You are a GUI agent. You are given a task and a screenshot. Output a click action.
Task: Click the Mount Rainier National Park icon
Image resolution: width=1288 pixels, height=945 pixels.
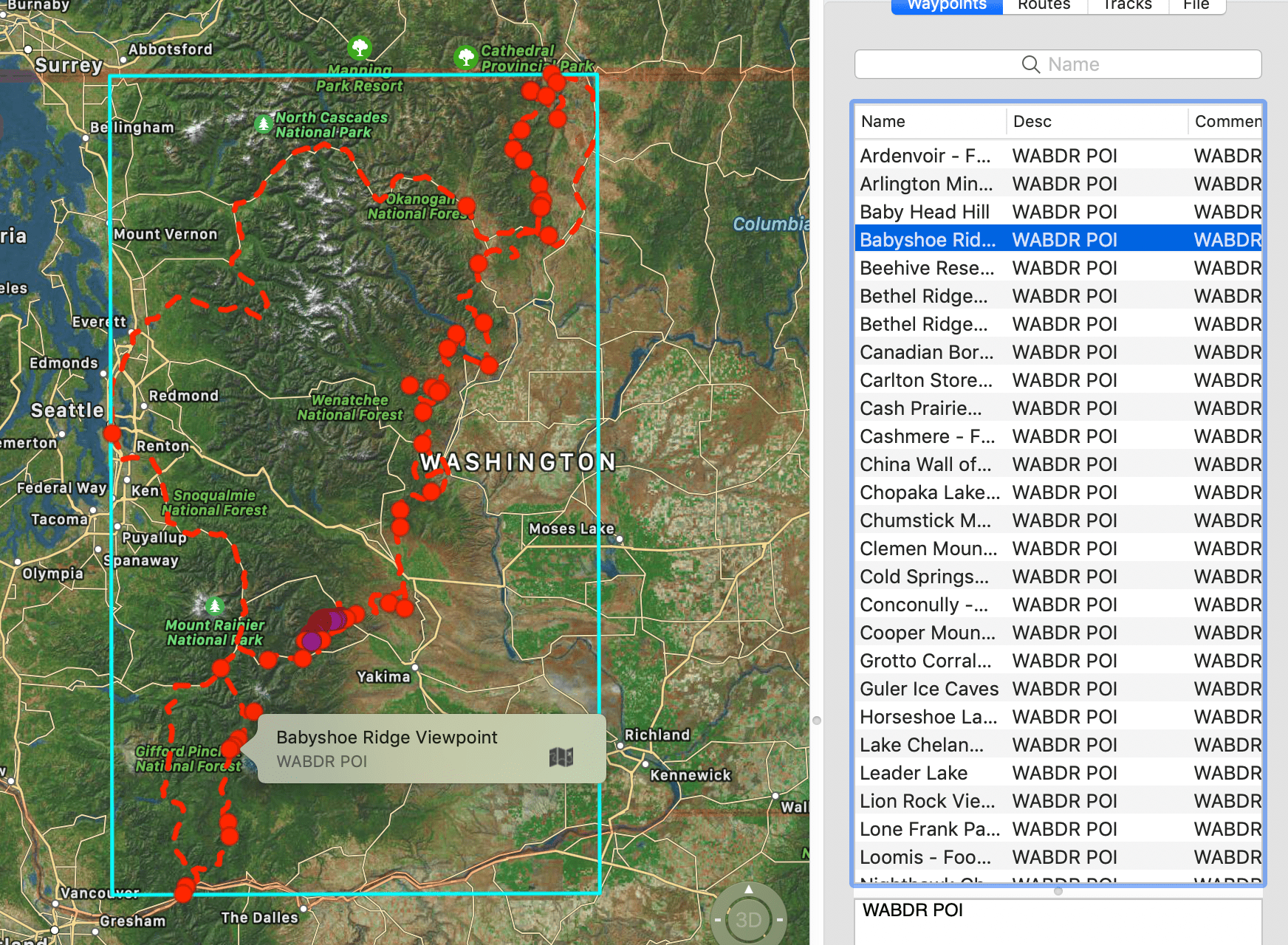(x=215, y=606)
